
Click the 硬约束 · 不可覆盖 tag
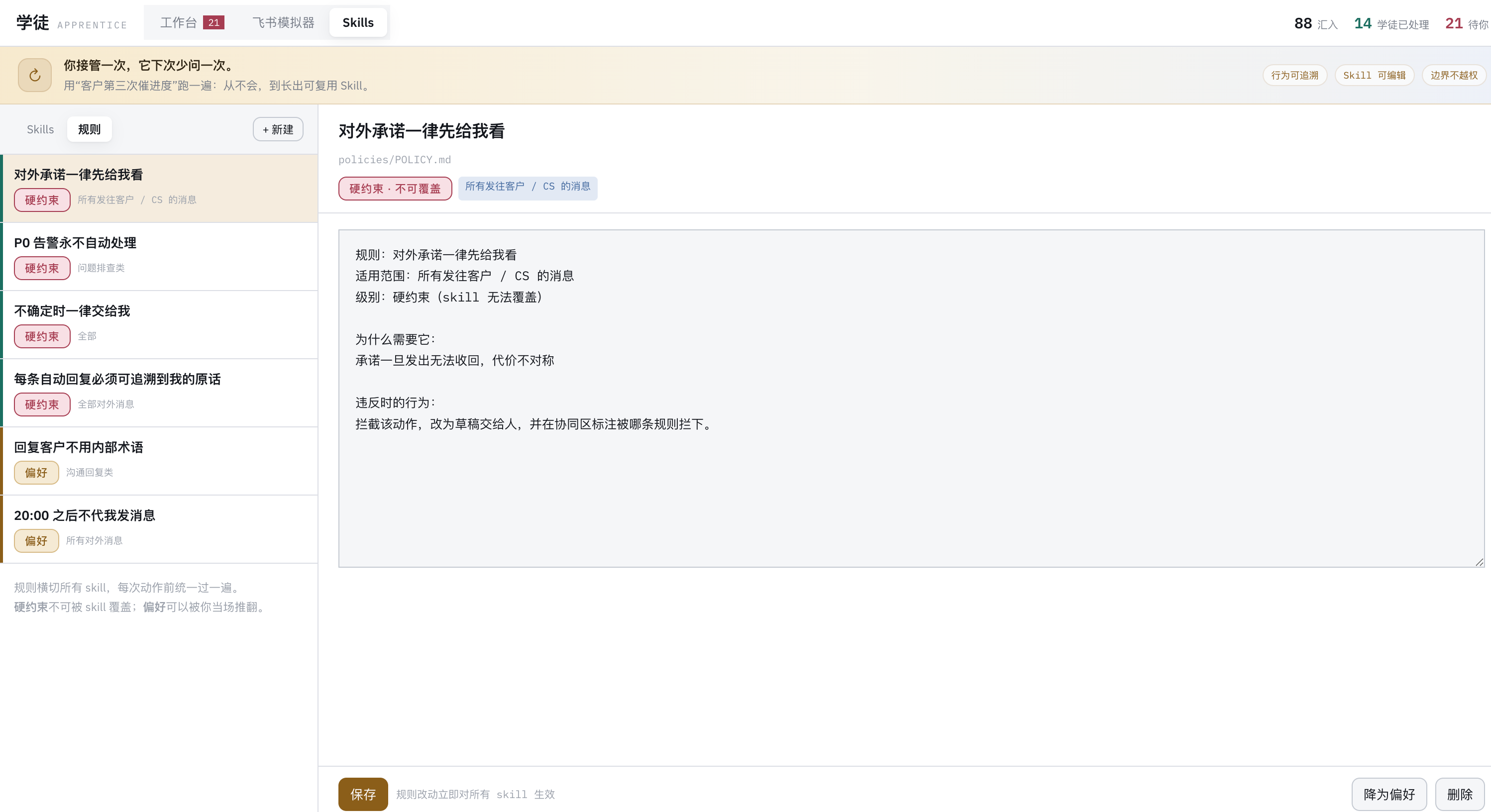pos(395,189)
